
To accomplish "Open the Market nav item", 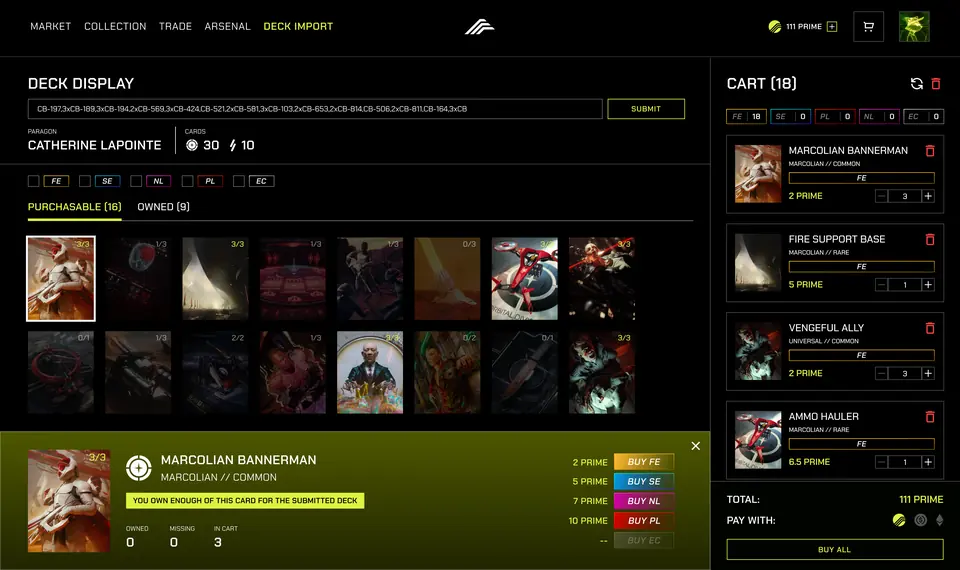I will pyautogui.click(x=51, y=26).
